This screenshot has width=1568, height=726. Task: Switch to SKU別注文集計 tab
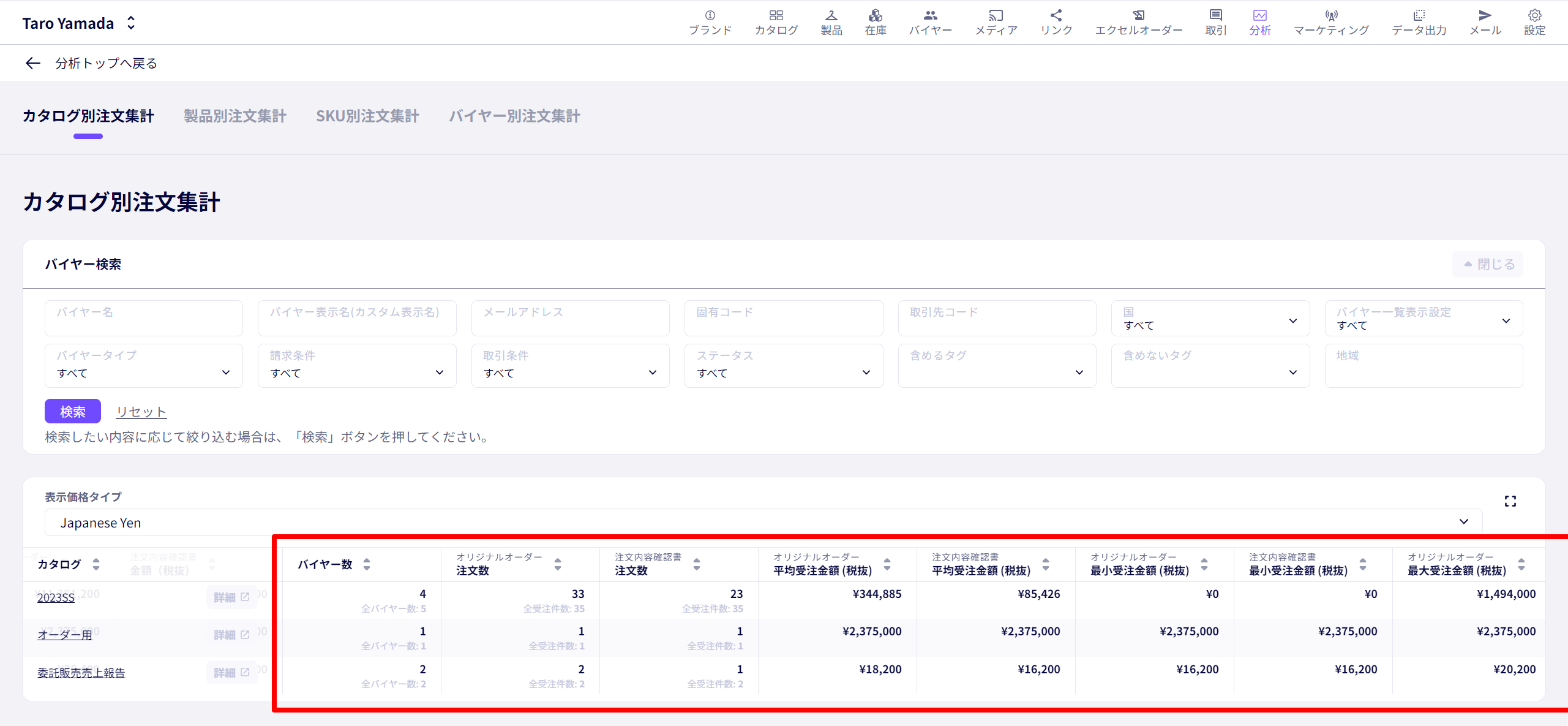[x=367, y=116]
